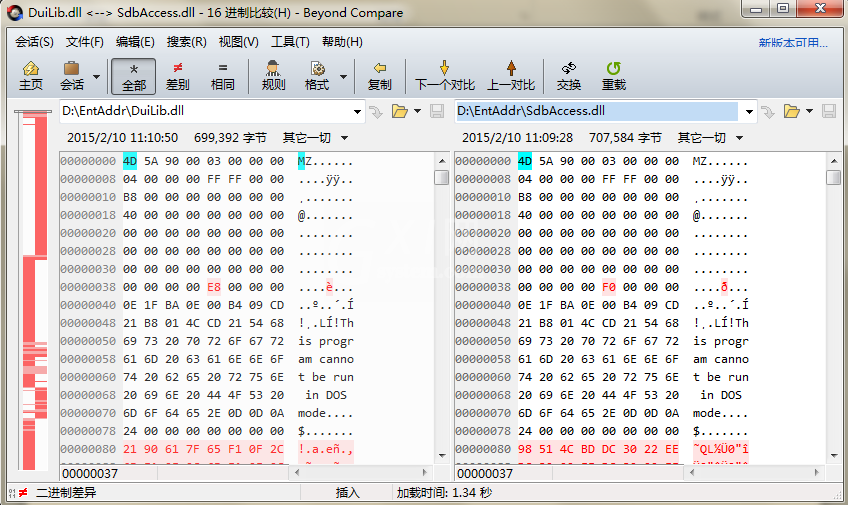Click left pane text 'is progr'
The image size is (848, 505).
click(x=326, y=342)
